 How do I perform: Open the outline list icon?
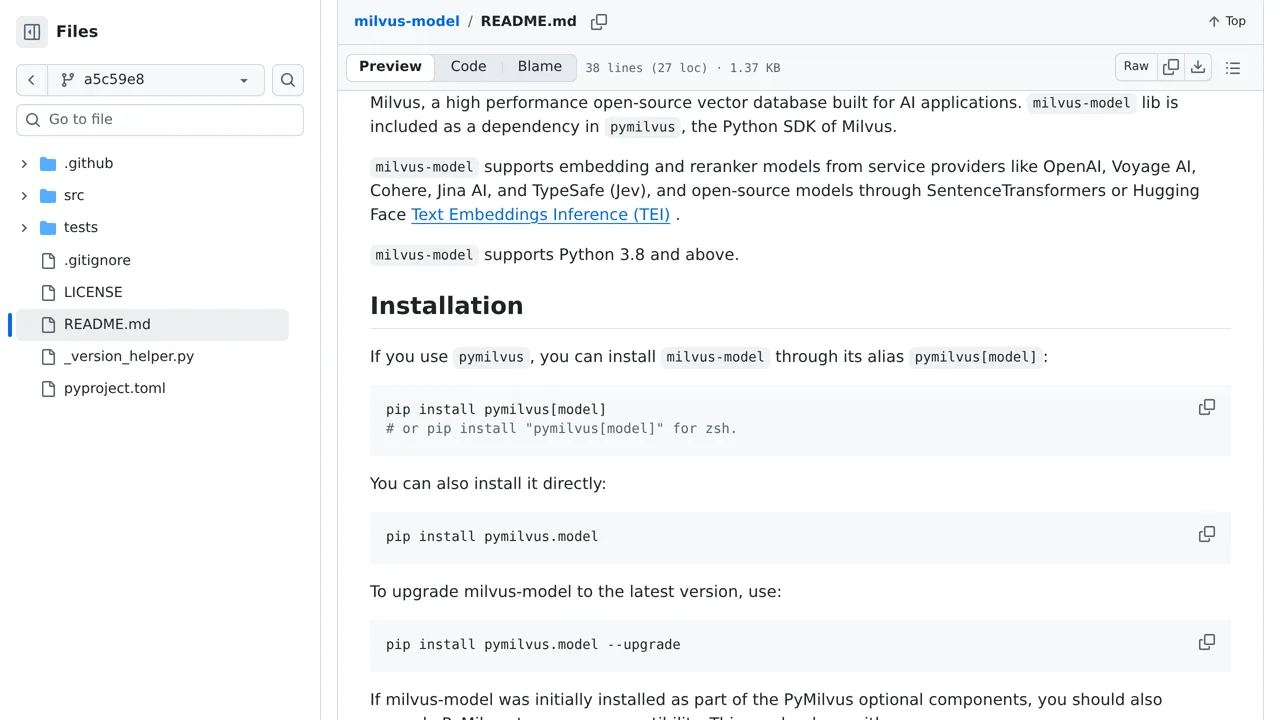1233,68
